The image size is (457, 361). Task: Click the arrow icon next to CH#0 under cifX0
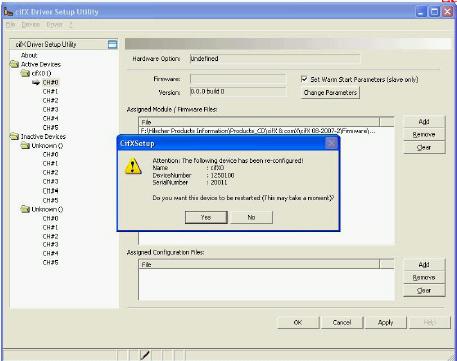coord(36,82)
